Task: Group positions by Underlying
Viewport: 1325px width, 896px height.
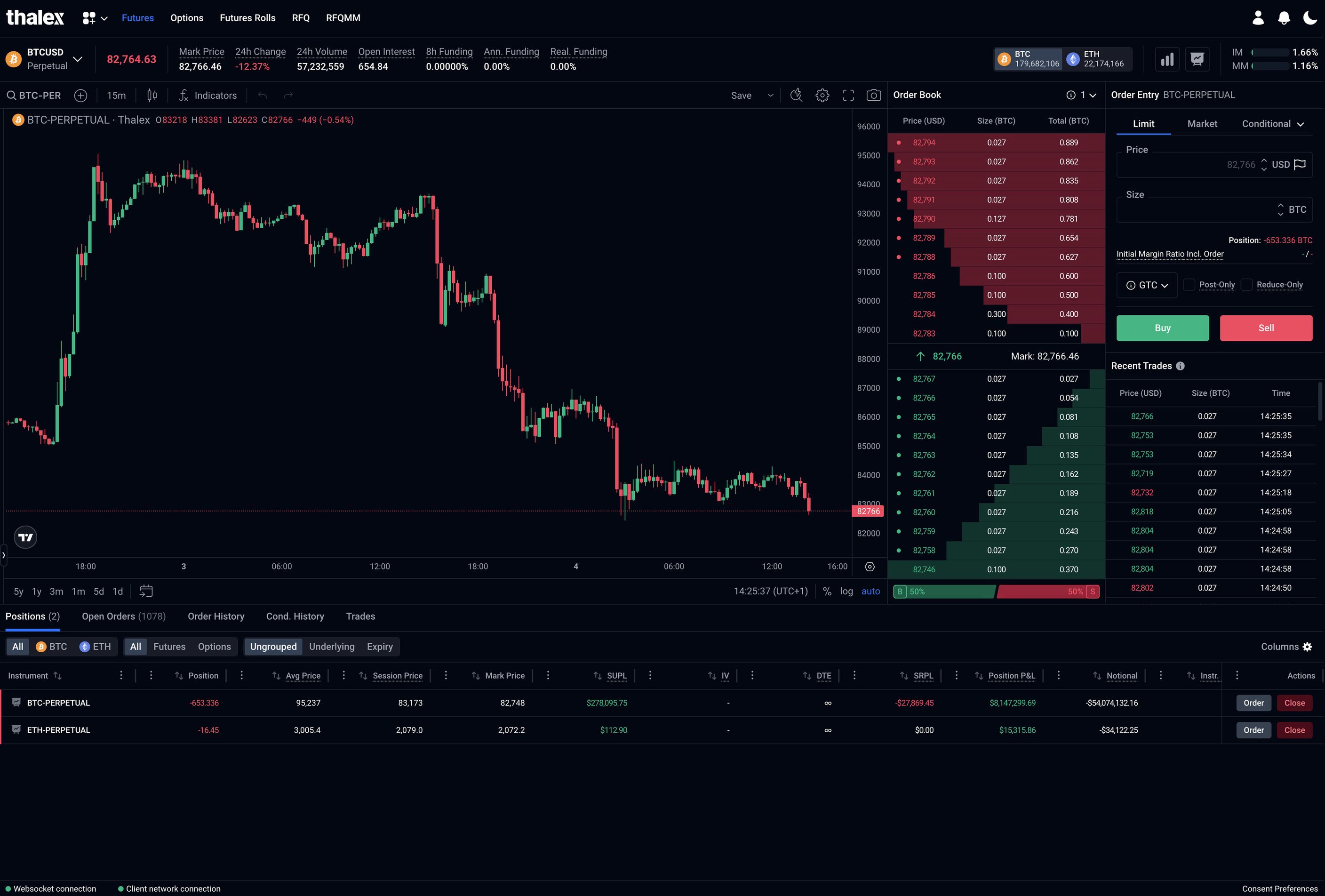Action: point(332,647)
